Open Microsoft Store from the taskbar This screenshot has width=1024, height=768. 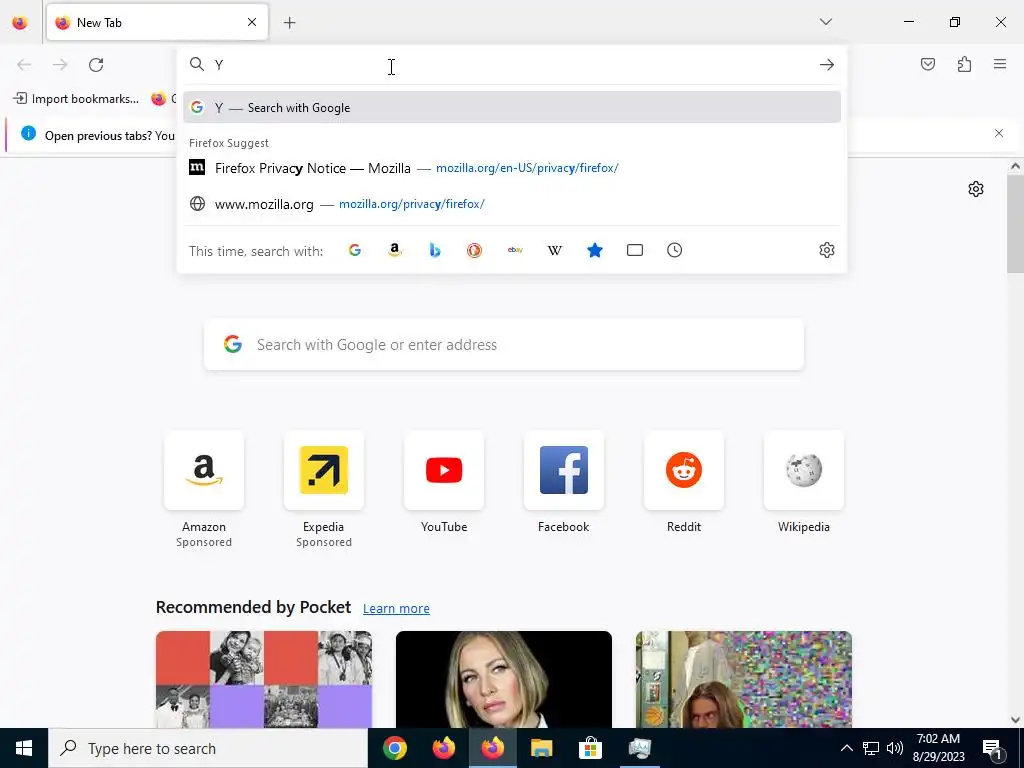coord(590,748)
